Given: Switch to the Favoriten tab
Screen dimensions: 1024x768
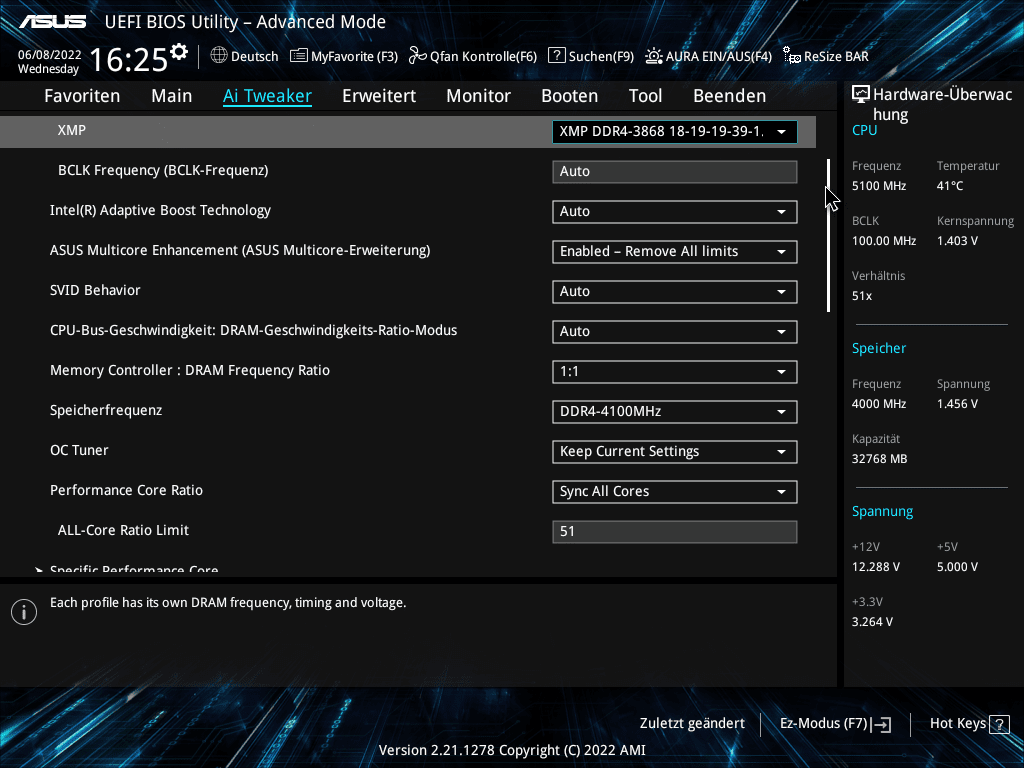Looking at the screenshot, I should coord(82,96).
